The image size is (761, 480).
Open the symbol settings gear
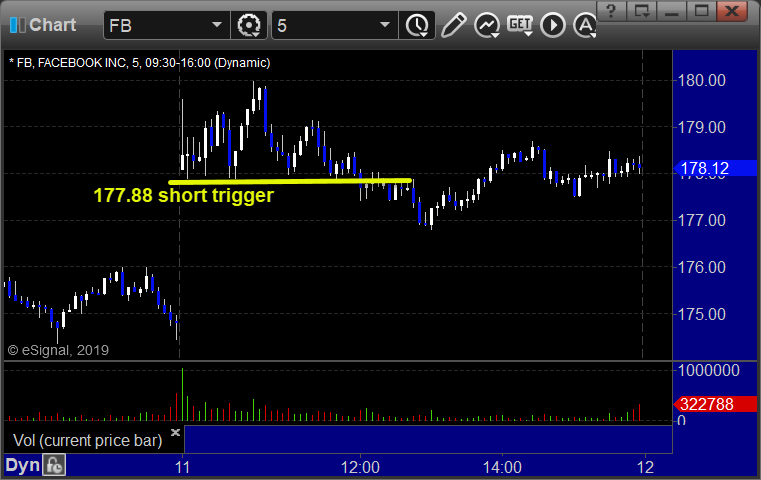[x=248, y=25]
